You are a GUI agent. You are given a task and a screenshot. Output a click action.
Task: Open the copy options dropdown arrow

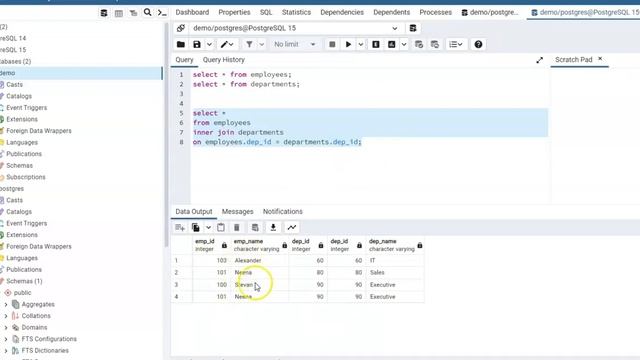tap(208, 227)
